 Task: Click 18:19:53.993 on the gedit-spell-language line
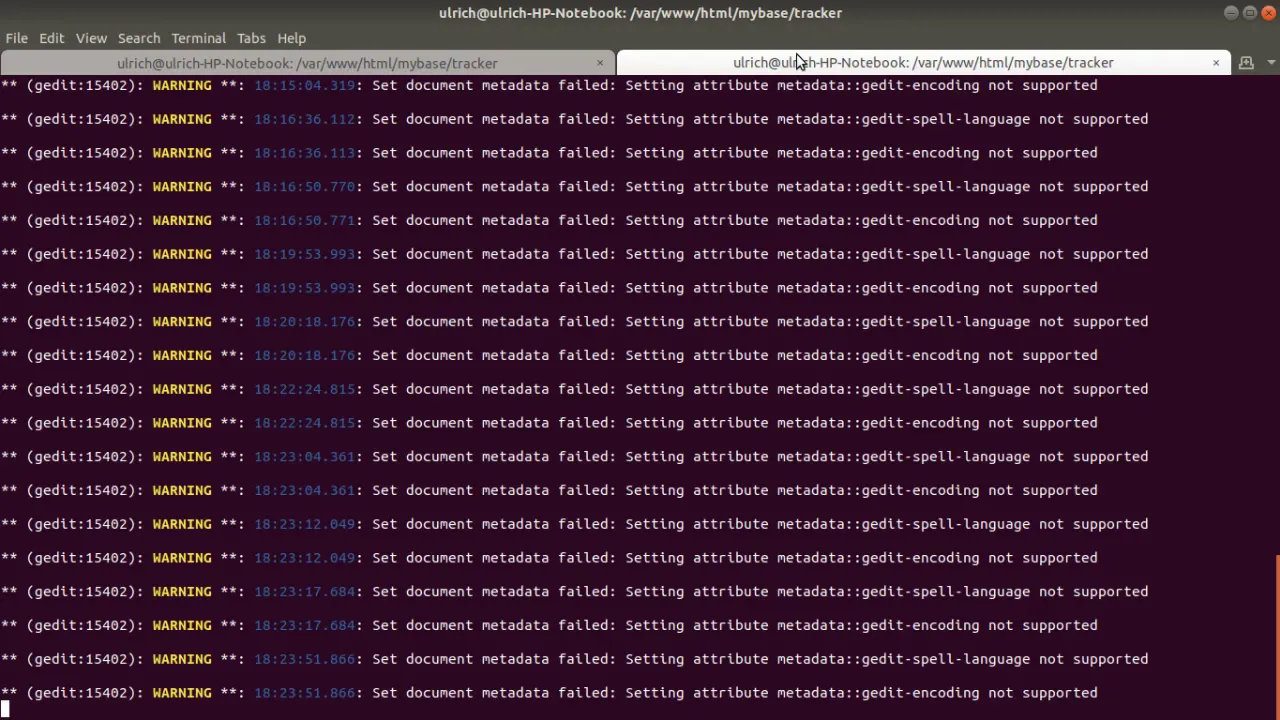coord(305,254)
